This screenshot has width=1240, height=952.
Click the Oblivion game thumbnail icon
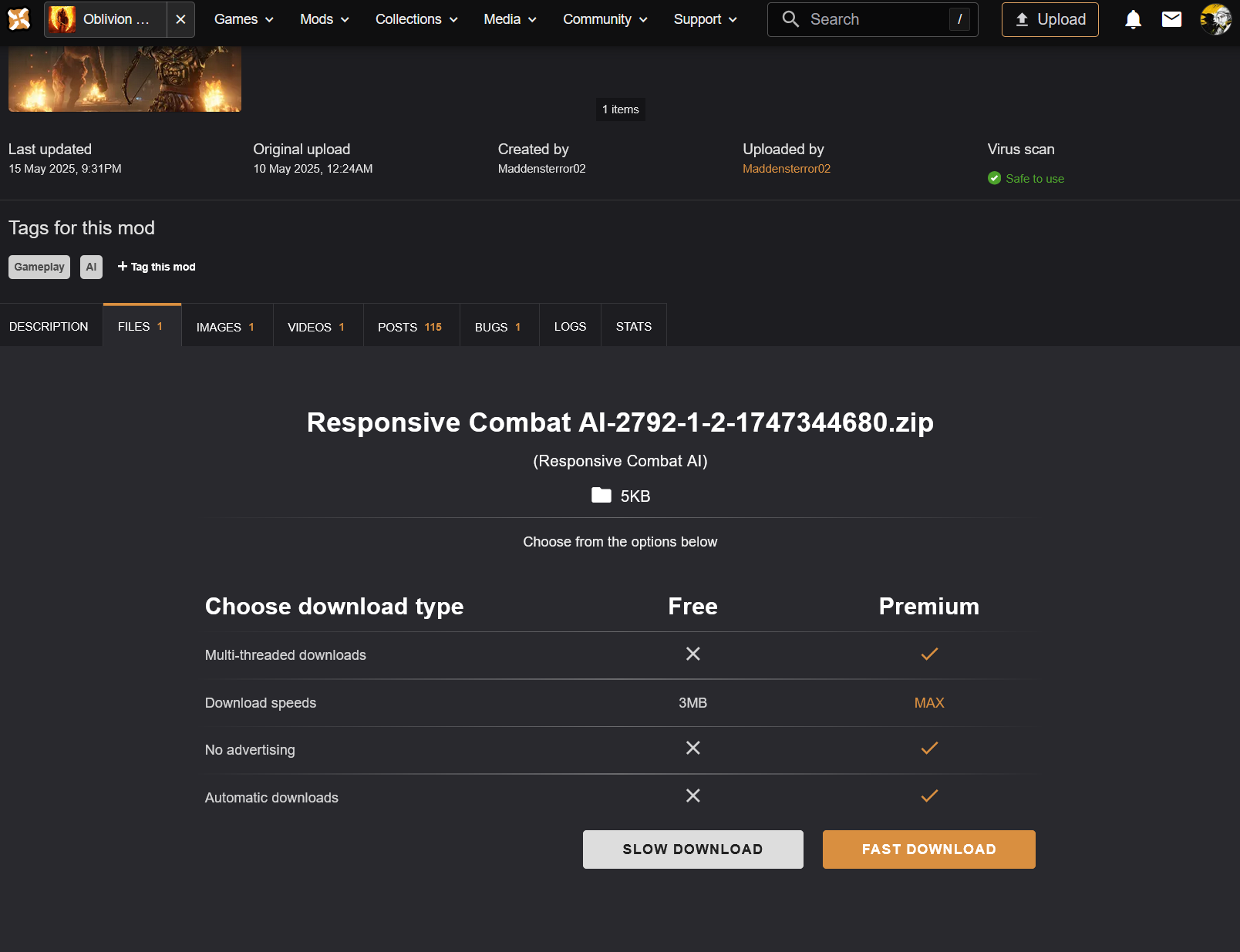click(62, 19)
